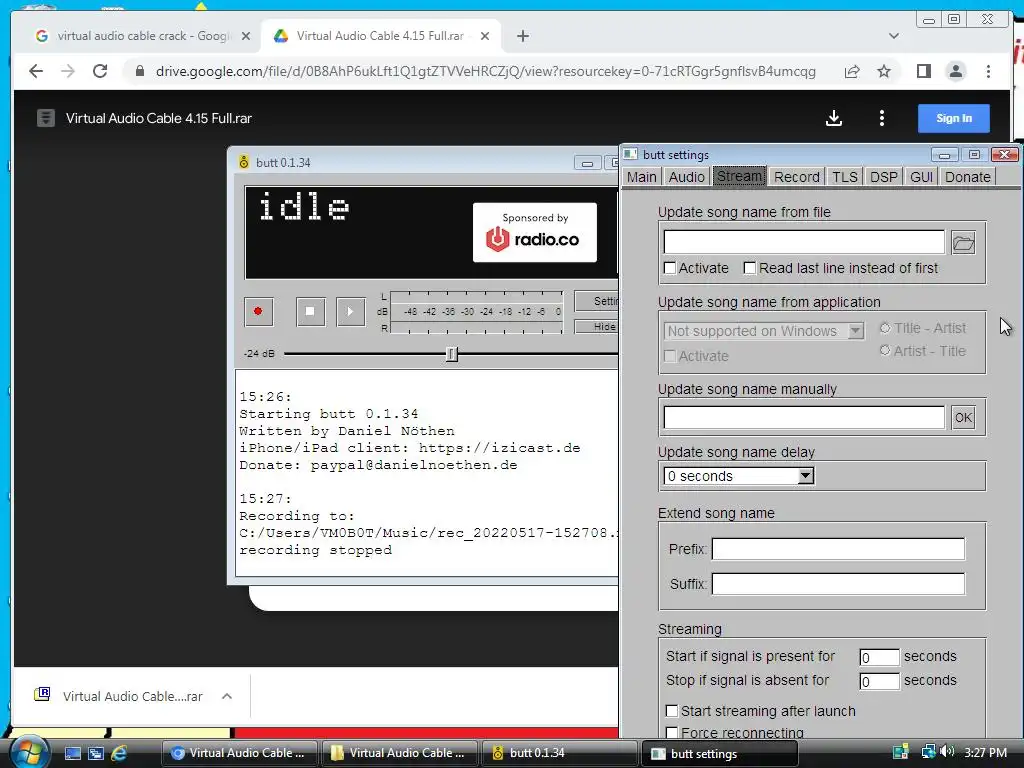Screen dimensions: 1024x768
Task: Enable Activate for song name from file
Action: pos(669,268)
